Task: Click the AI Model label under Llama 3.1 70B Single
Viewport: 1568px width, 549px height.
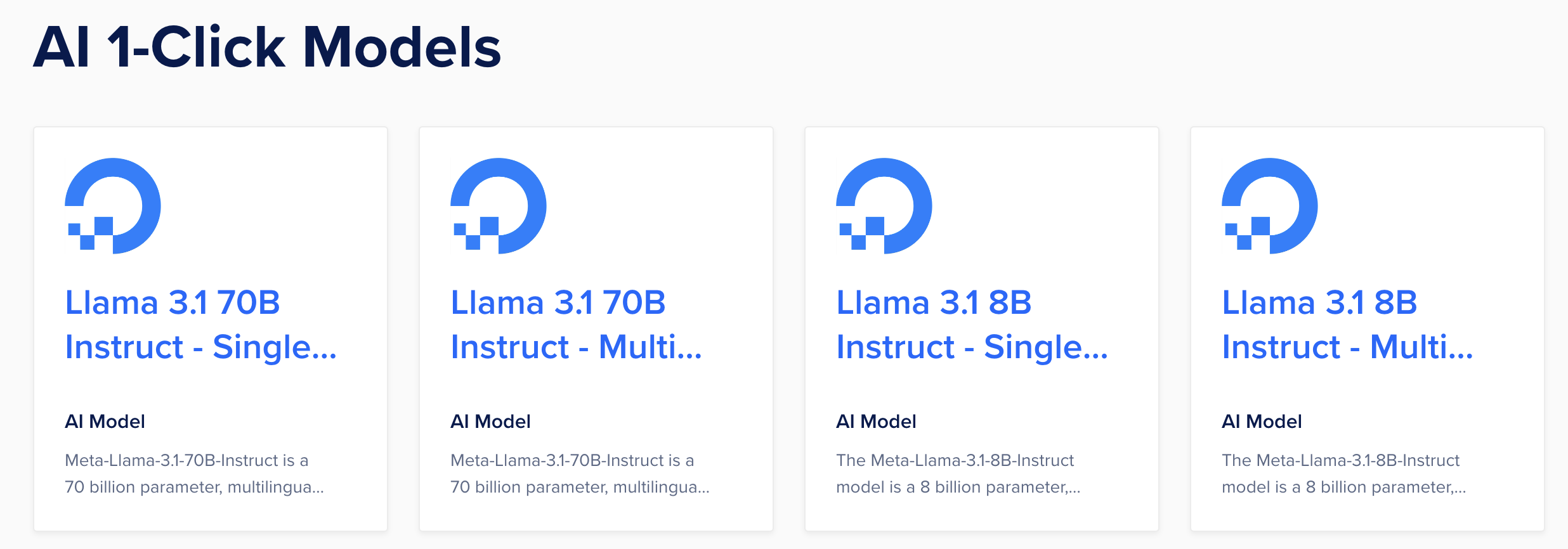Action: pos(105,422)
